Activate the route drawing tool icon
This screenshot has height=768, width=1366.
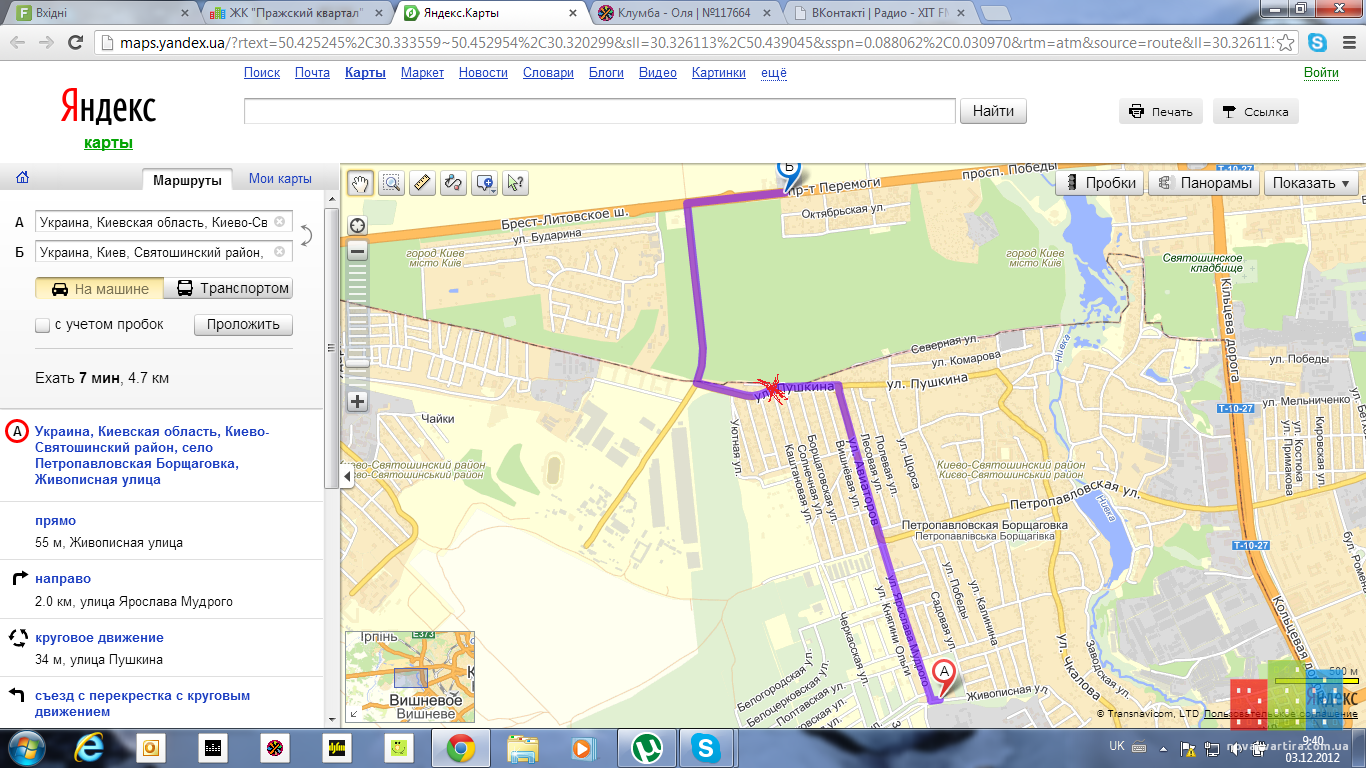[453, 183]
